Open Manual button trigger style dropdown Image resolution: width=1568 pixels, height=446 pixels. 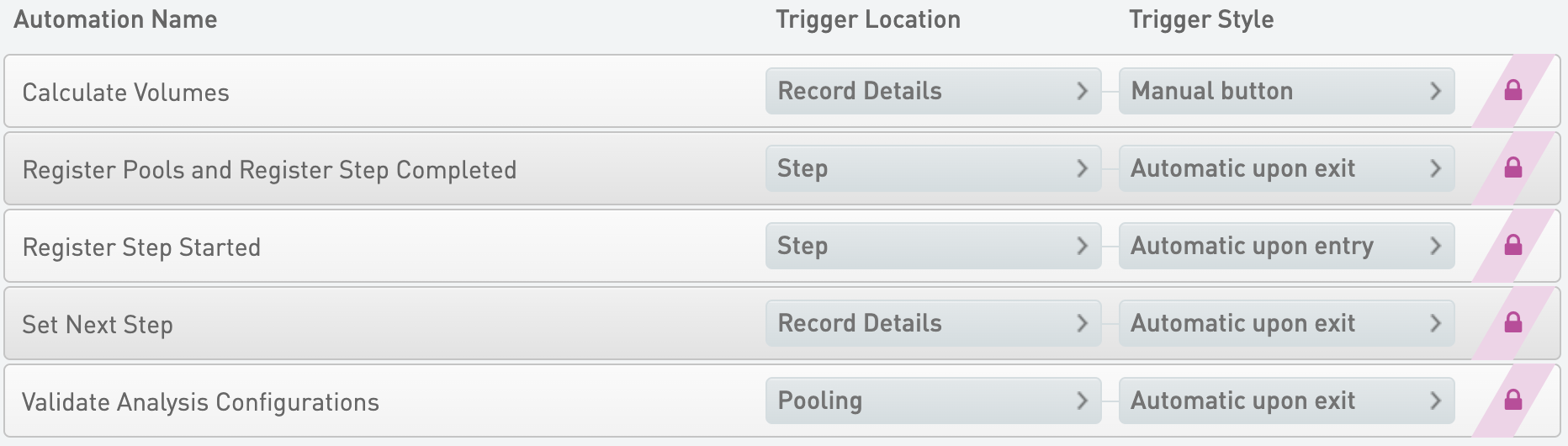(x=1286, y=91)
